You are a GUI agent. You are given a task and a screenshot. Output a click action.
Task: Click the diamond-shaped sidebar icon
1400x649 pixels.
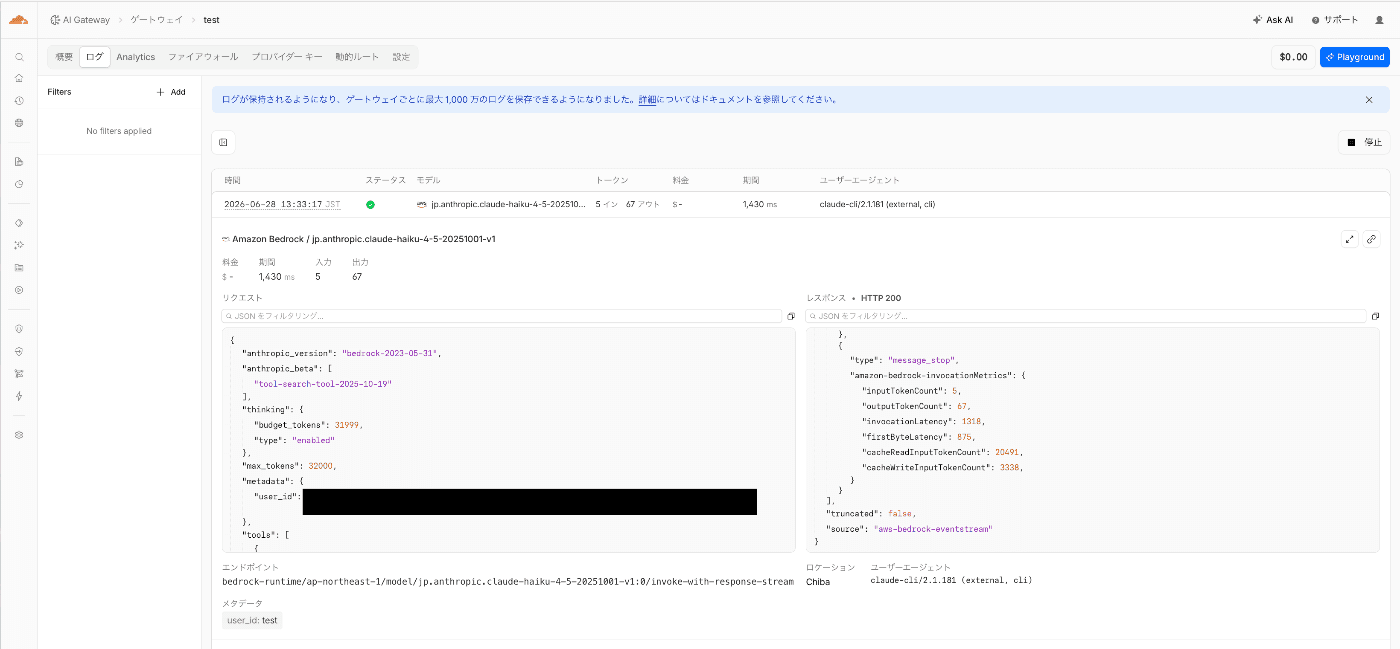19,222
